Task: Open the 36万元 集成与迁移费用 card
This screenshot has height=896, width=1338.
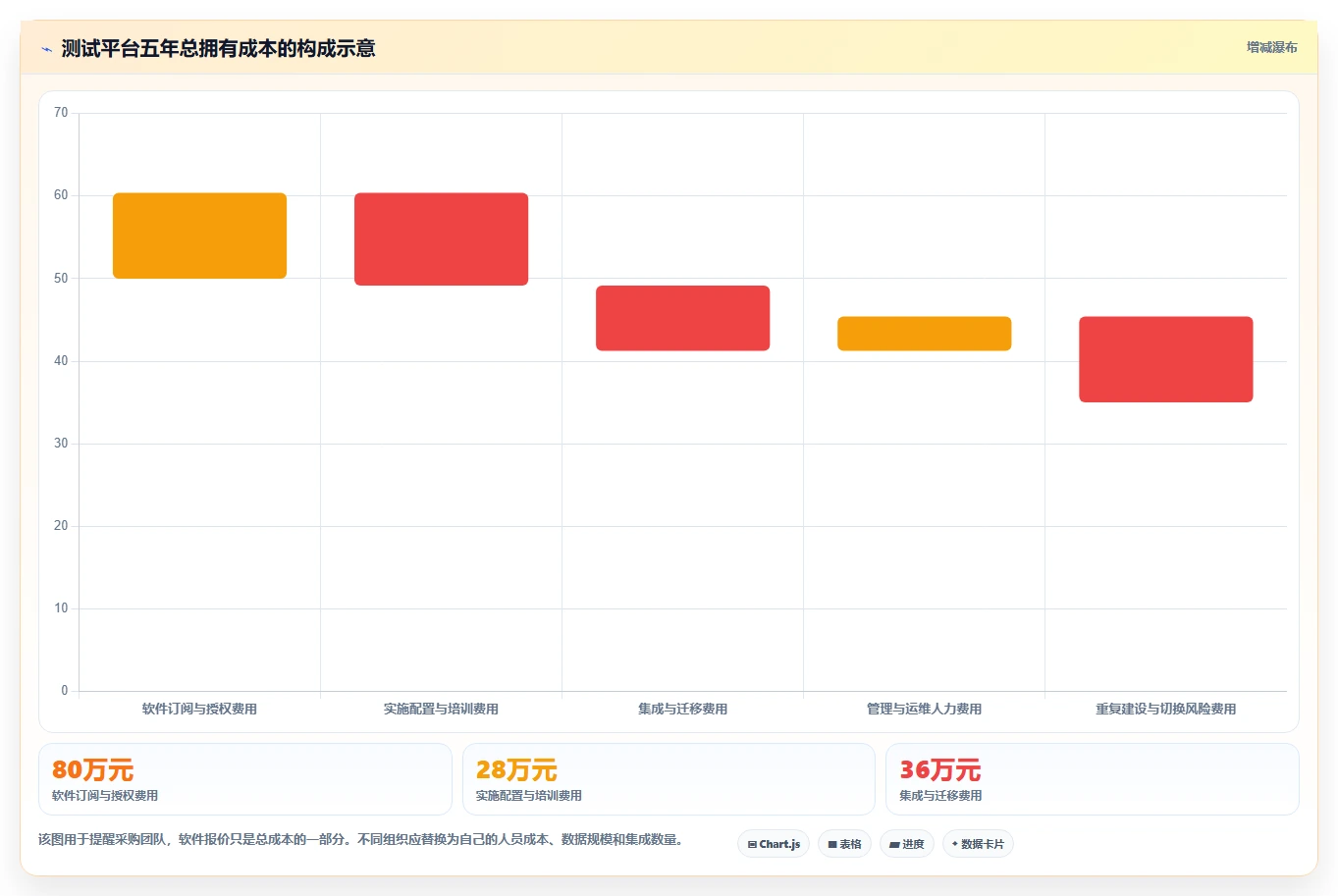Action: (x=1092, y=779)
